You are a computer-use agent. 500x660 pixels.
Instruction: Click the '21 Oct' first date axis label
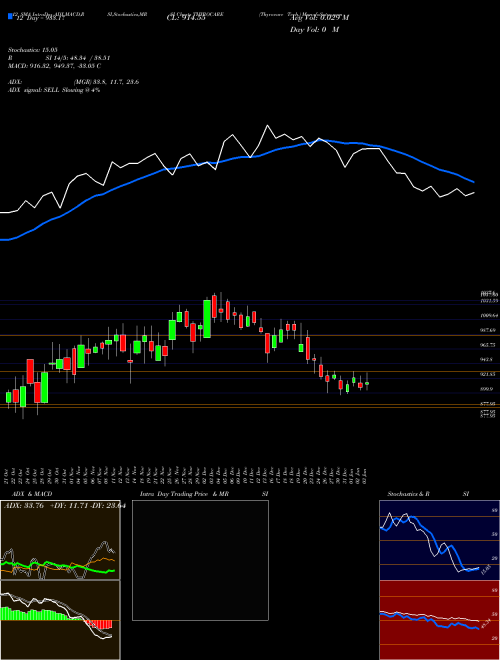point(8,475)
